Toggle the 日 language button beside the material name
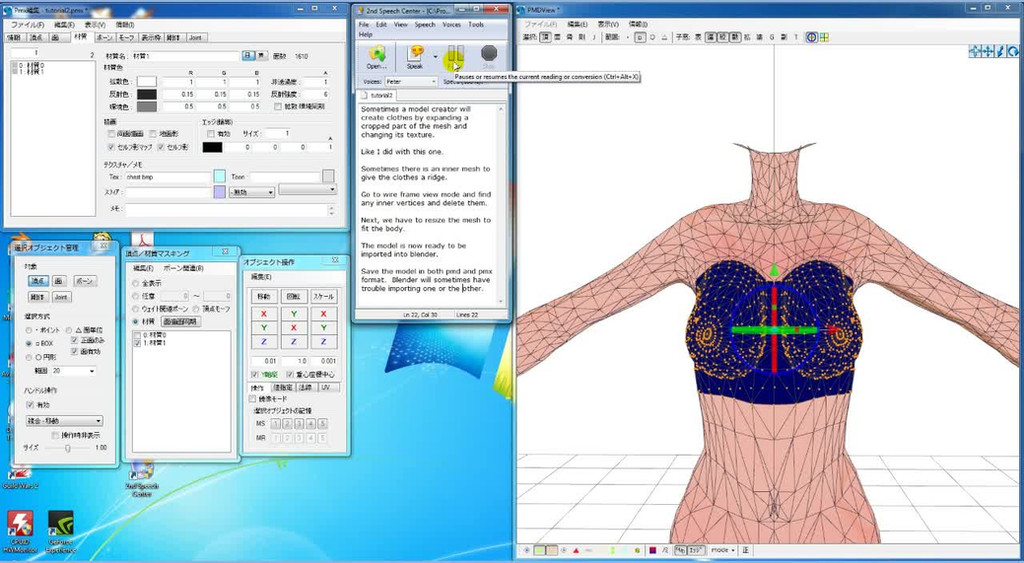Screen dimensions: 1024x563 (x=248, y=57)
